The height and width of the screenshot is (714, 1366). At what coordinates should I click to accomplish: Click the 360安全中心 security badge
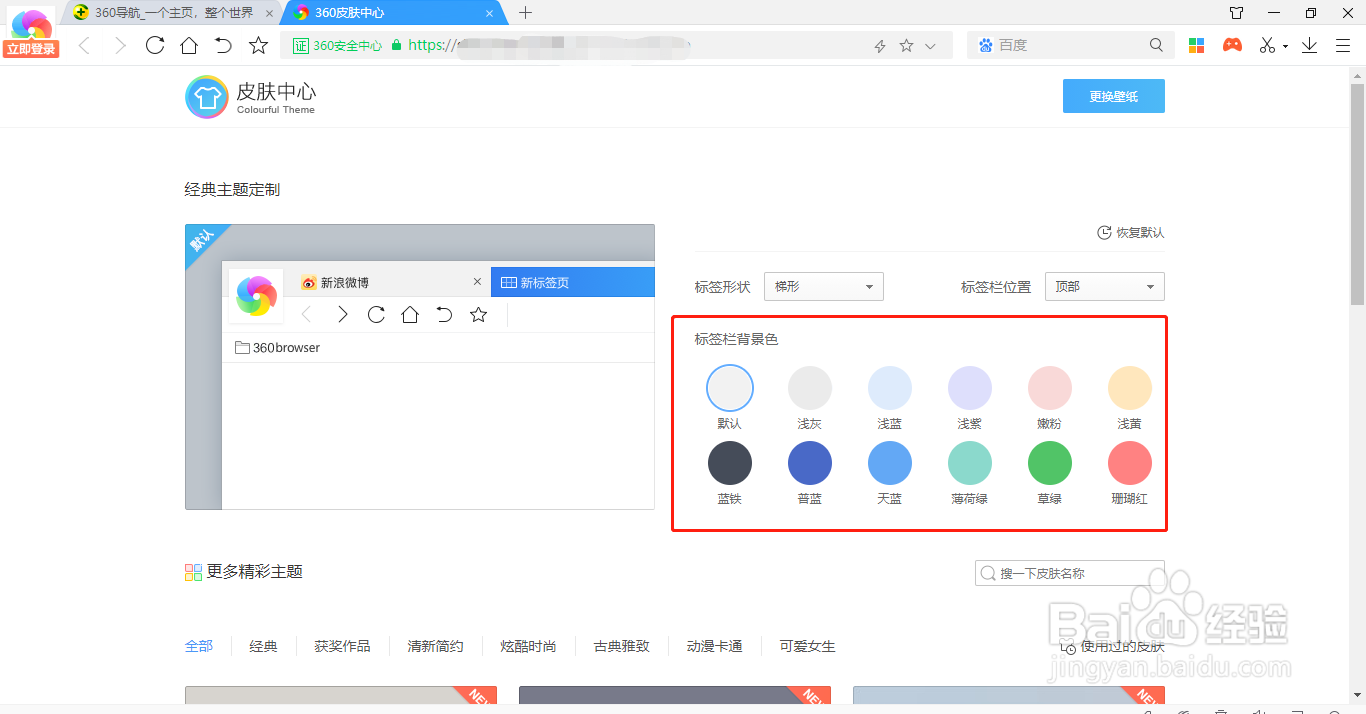coord(339,45)
